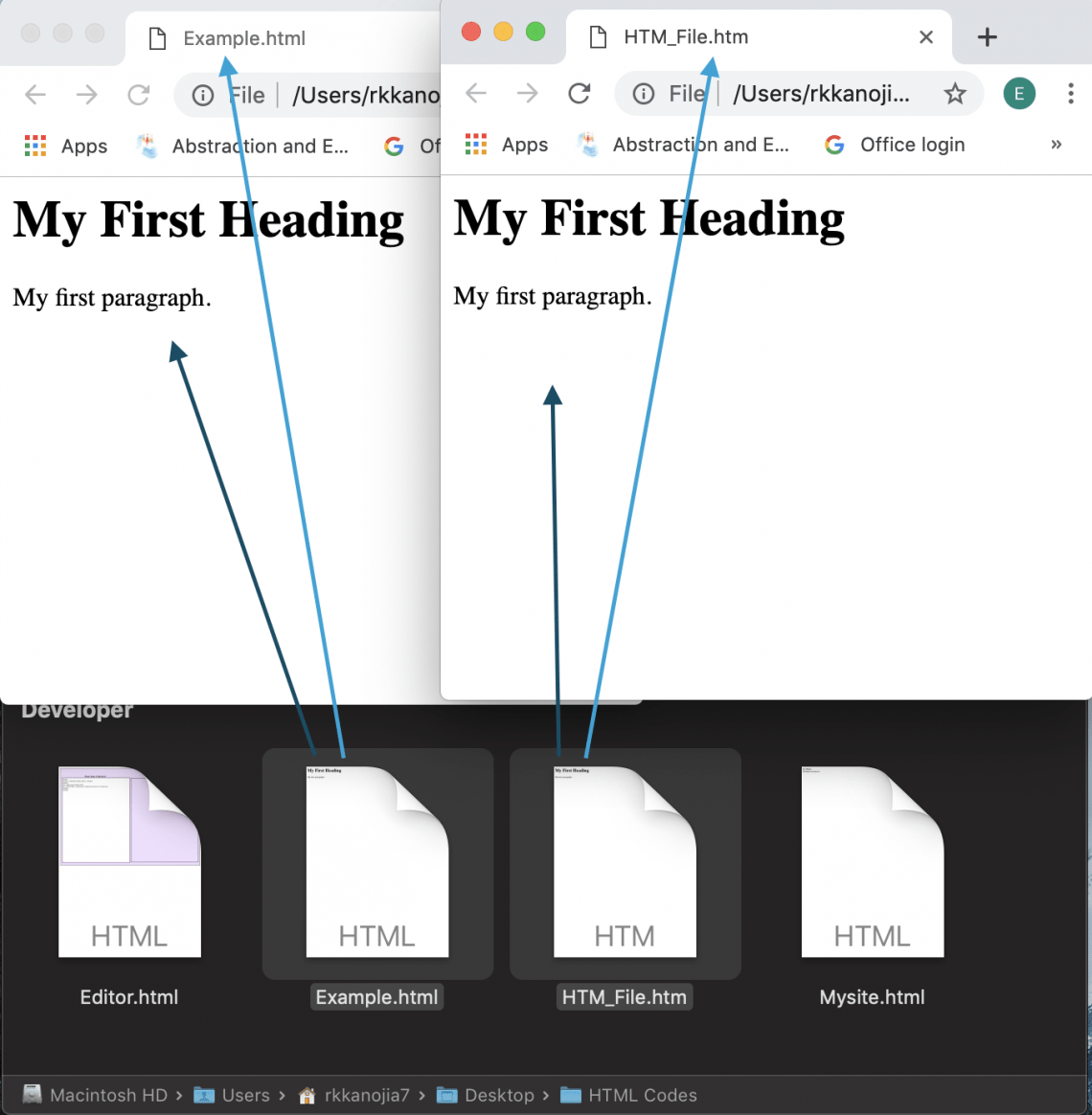Expand the bookmarks overflow chevron

coord(1057,145)
